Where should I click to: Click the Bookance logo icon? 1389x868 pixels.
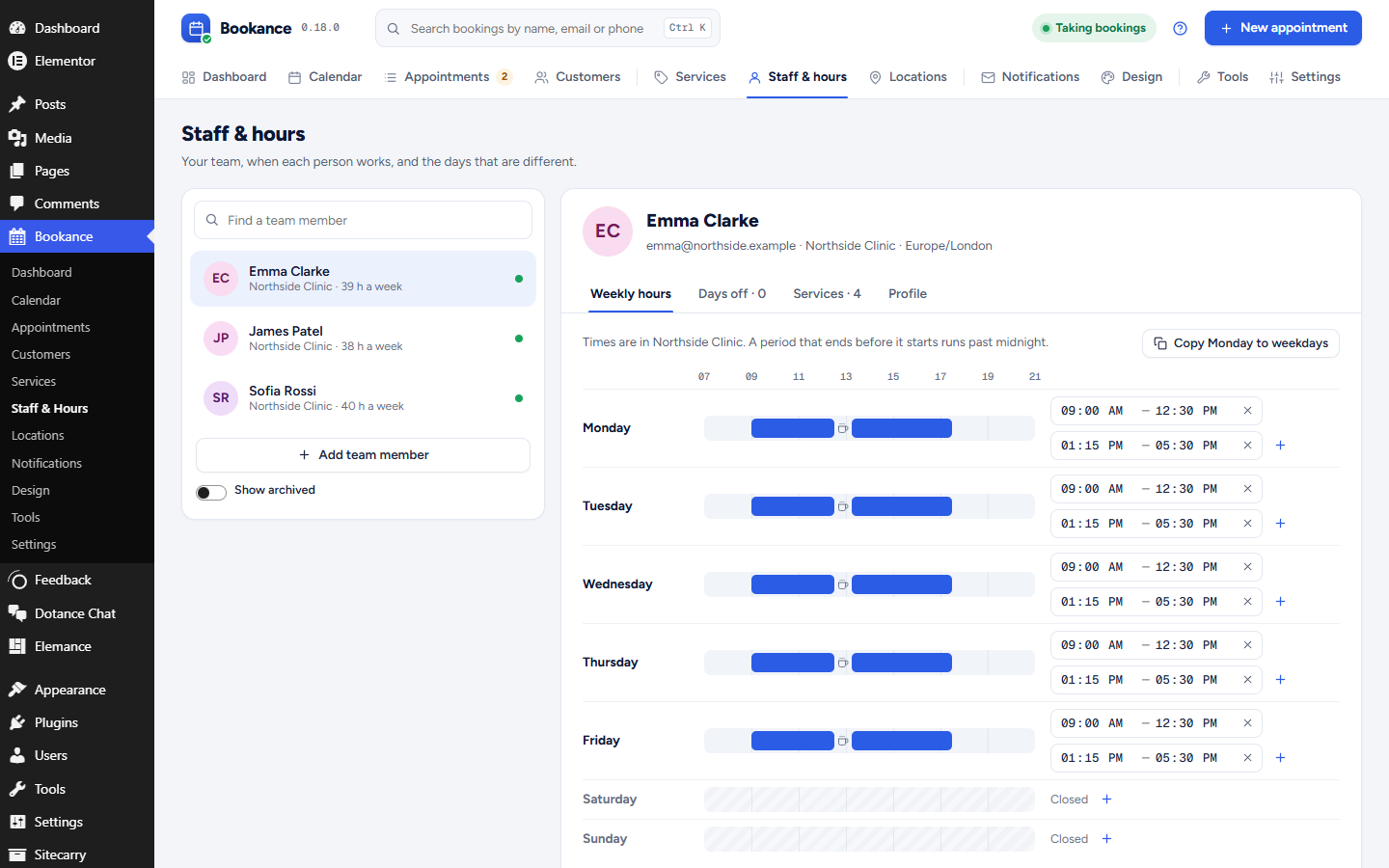click(196, 28)
